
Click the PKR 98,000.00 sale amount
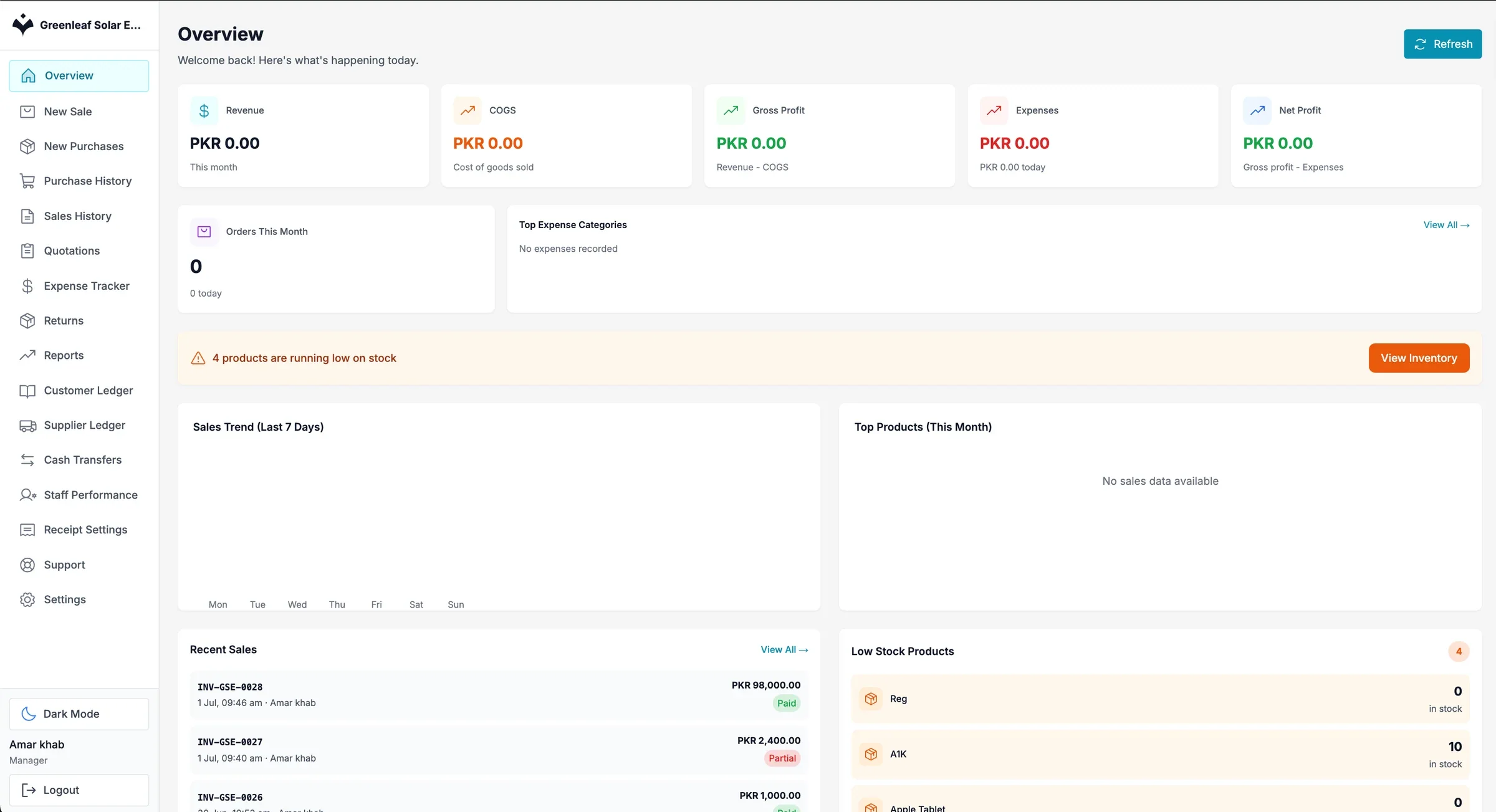pyautogui.click(x=766, y=685)
